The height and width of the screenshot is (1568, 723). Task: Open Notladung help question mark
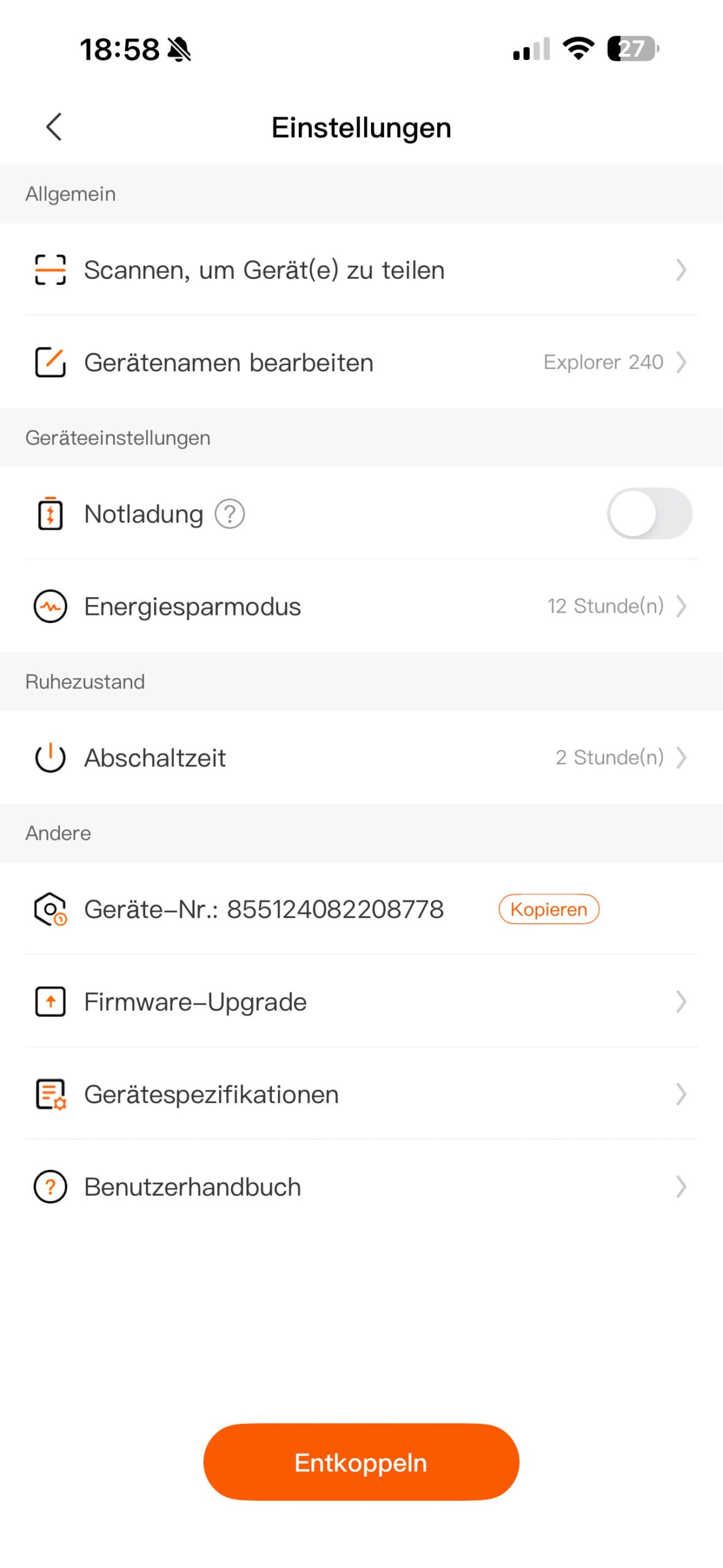pos(230,514)
